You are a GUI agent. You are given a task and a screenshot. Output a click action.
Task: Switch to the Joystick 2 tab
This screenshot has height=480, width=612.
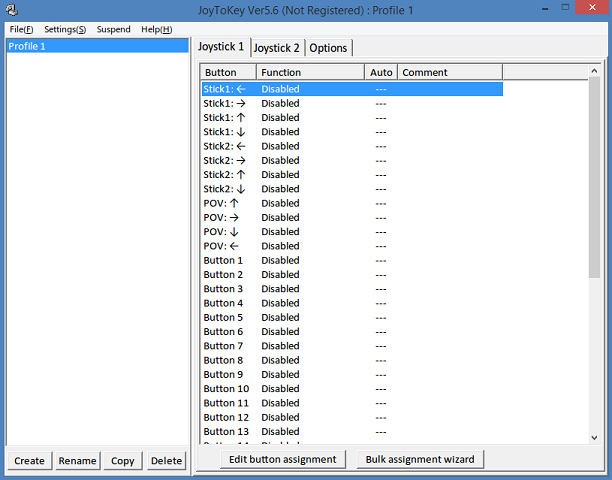pos(276,48)
